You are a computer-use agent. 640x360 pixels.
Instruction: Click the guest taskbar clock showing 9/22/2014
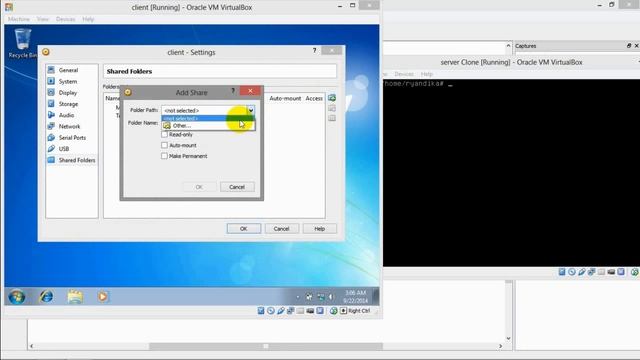[x=356, y=297]
